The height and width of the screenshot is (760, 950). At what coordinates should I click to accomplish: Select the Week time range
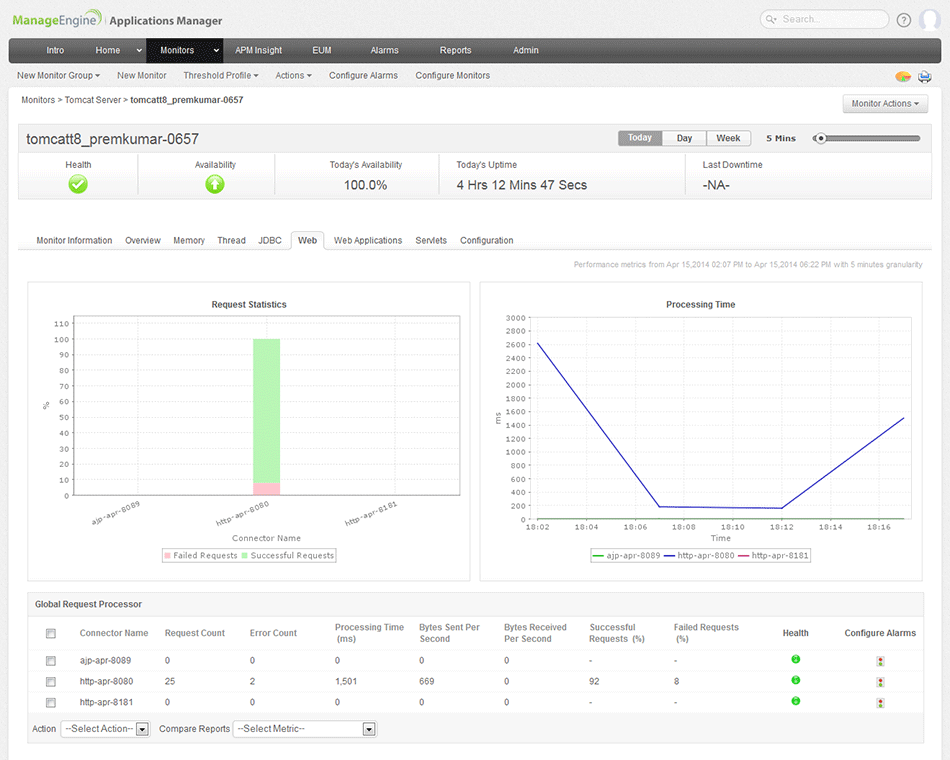click(x=728, y=138)
